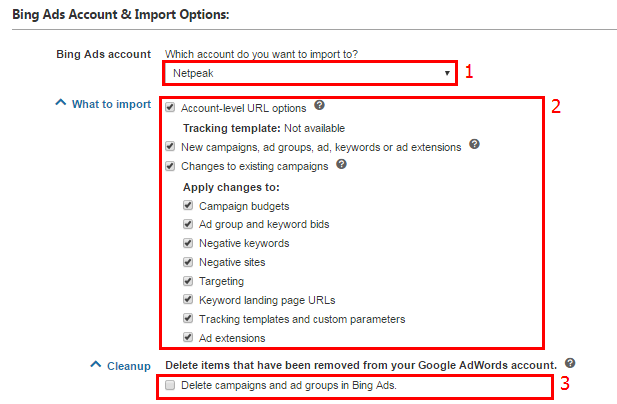Enable Delete campaigns and ad groups checkbox
The width and height of the screenshot is (617, 404).
[x=171, y=385]
